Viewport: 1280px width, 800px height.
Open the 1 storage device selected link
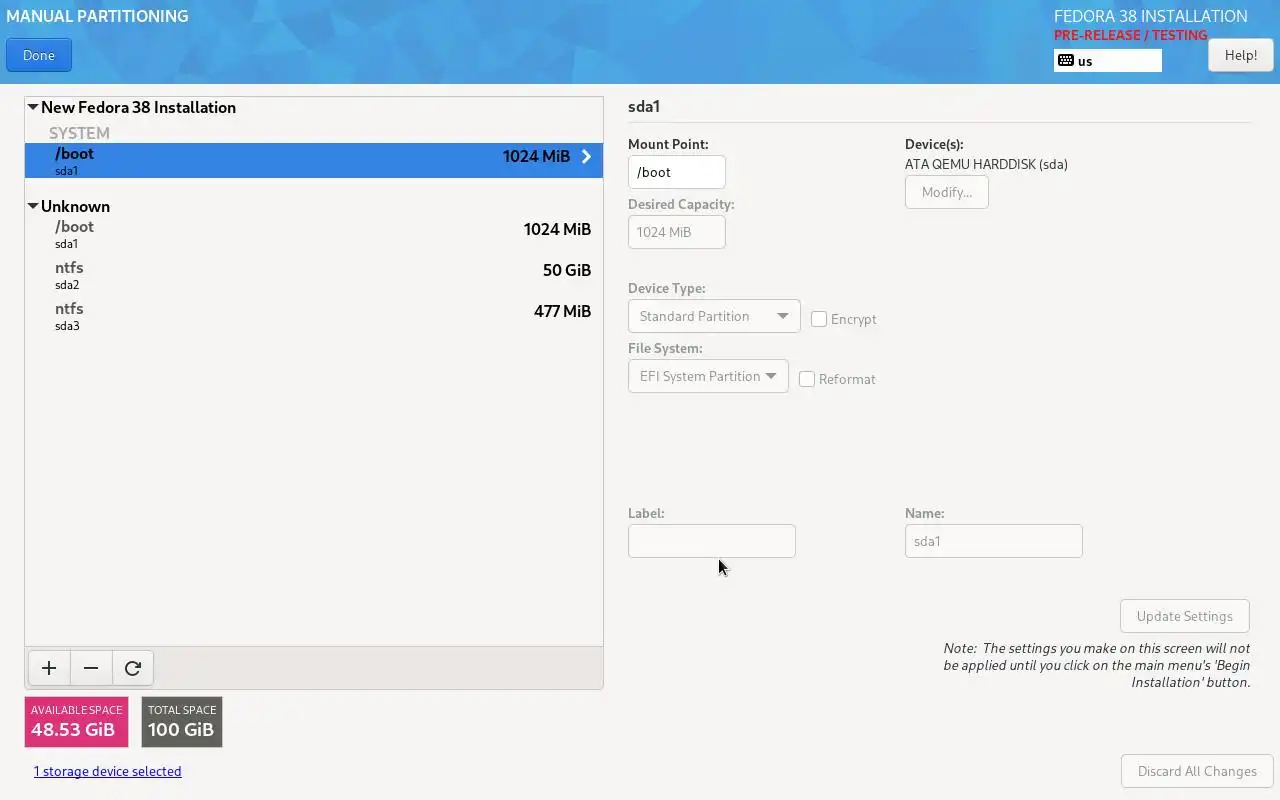pos(108,771)
